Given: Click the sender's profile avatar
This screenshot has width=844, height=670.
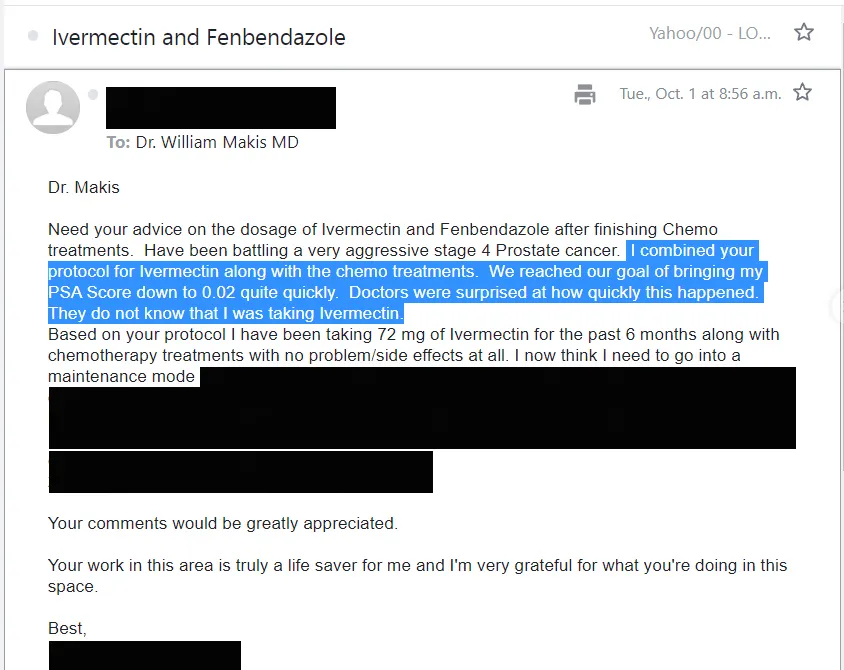Looking at the screenshot, I should click(53, 108).
